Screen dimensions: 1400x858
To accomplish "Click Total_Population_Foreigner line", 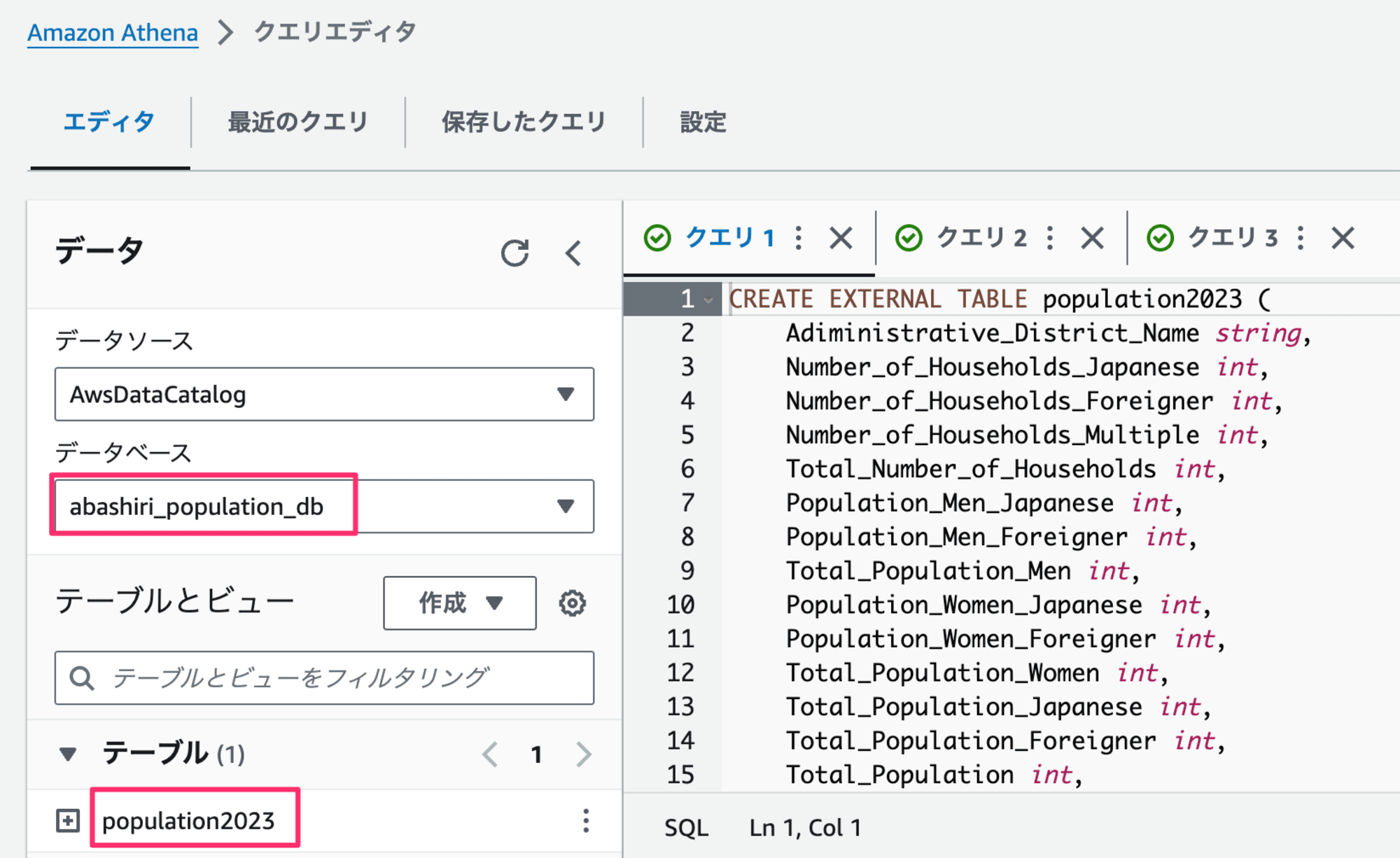I will click(1005, 740).
